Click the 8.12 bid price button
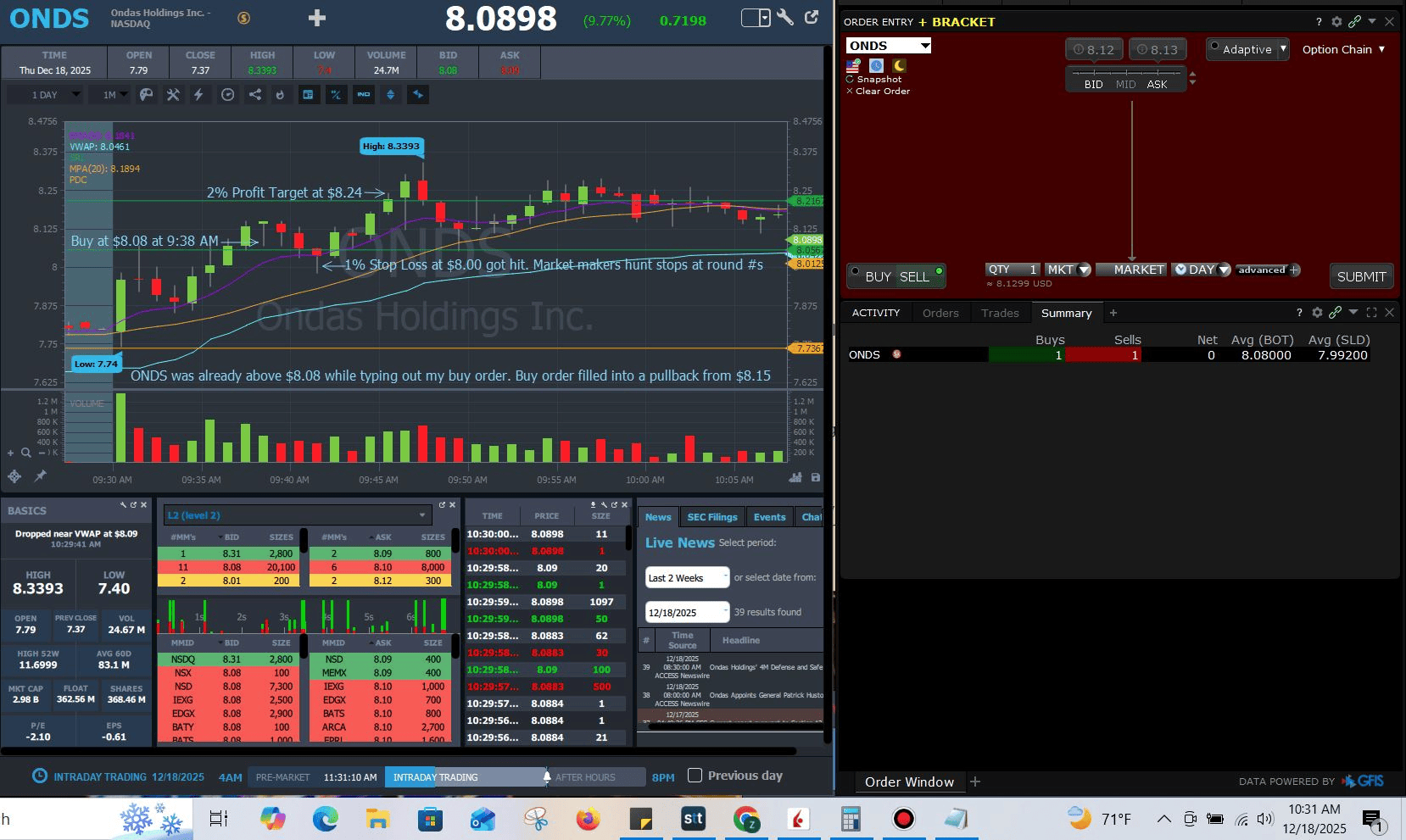Image resolution: width=1406 pixels, height=840 pixels. 1094,50
